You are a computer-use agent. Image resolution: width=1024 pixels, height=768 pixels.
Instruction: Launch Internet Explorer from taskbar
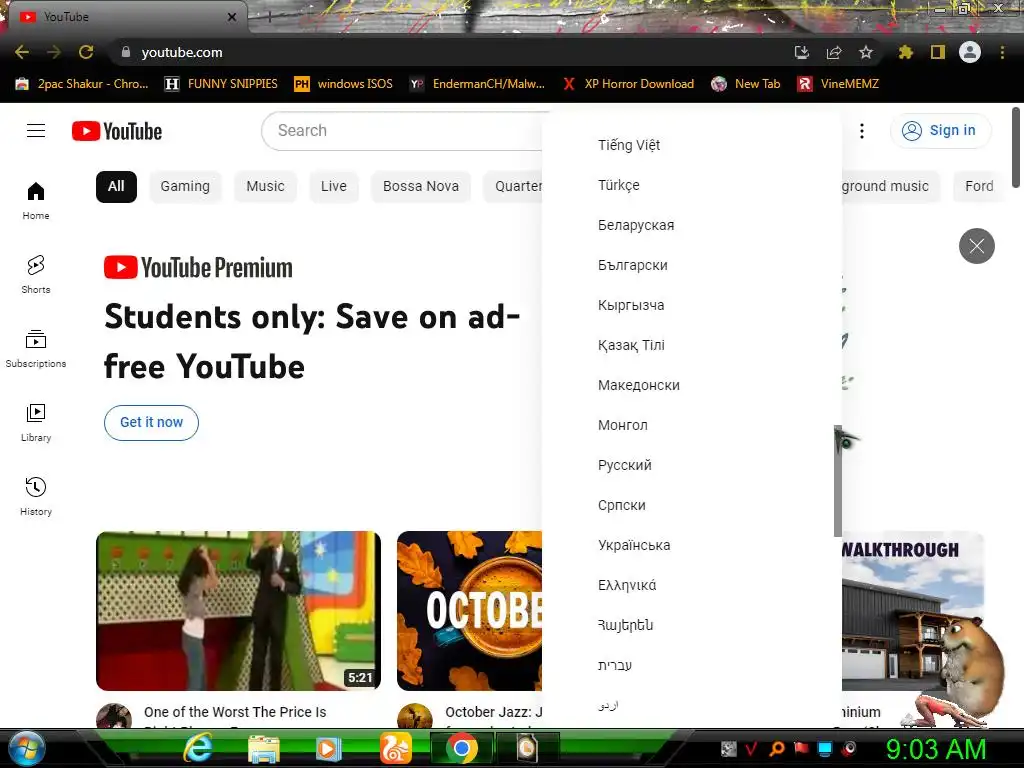pos(197,748)
